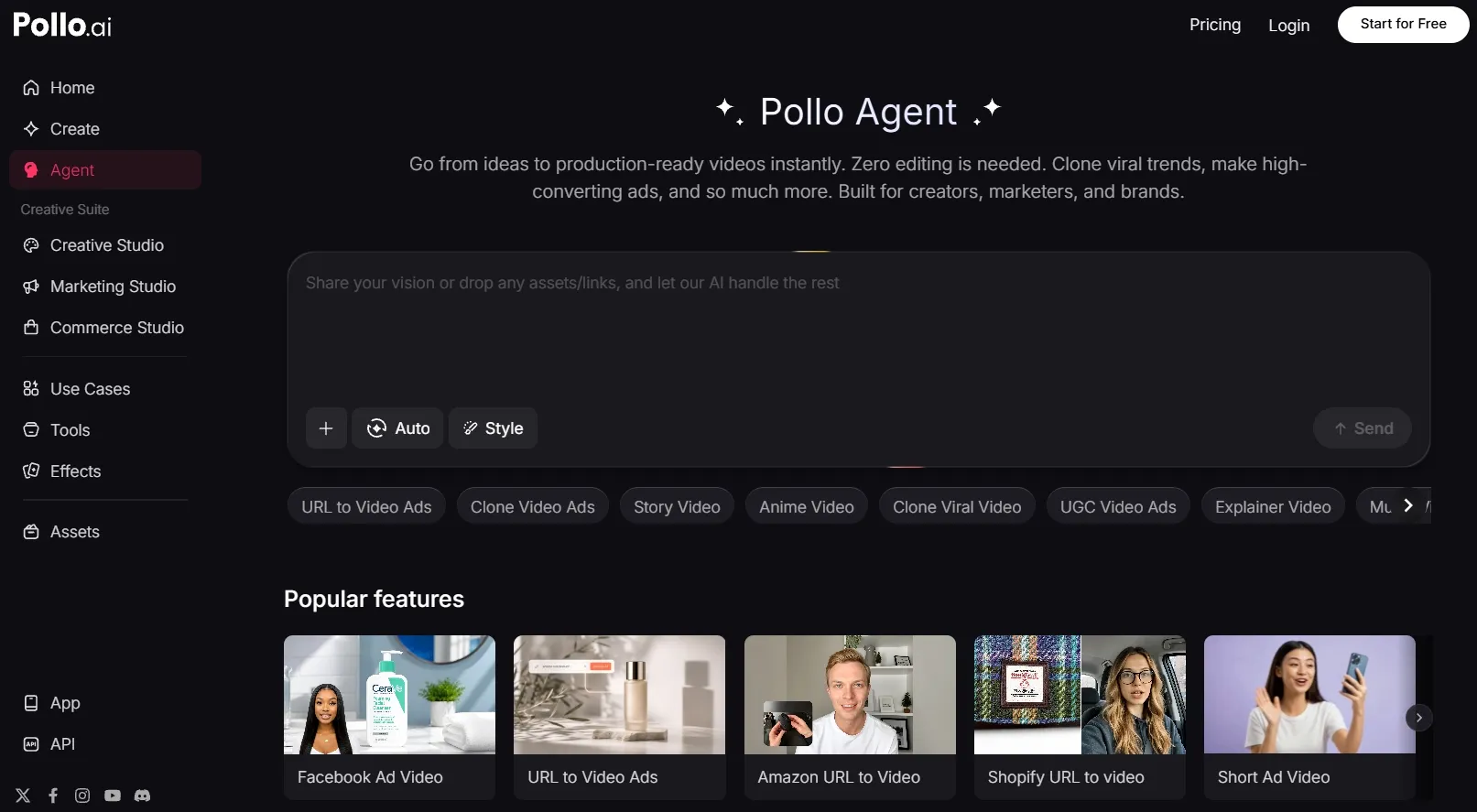Click the Tools text in sidebar

70,430
